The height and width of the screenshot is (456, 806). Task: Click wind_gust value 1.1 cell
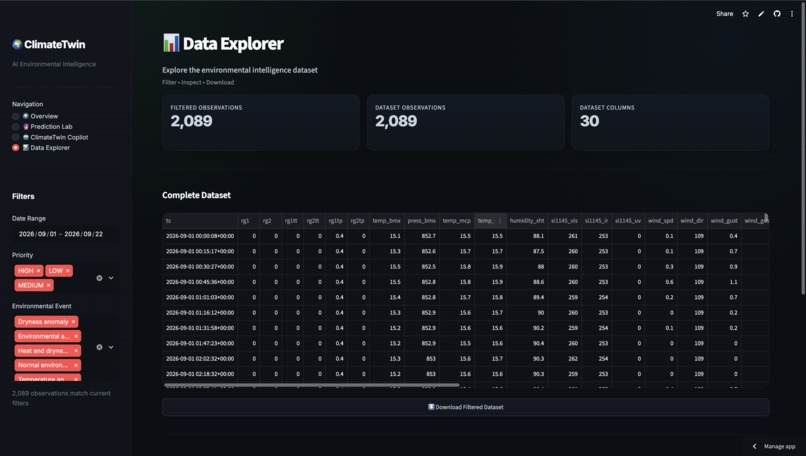[724, 282]
